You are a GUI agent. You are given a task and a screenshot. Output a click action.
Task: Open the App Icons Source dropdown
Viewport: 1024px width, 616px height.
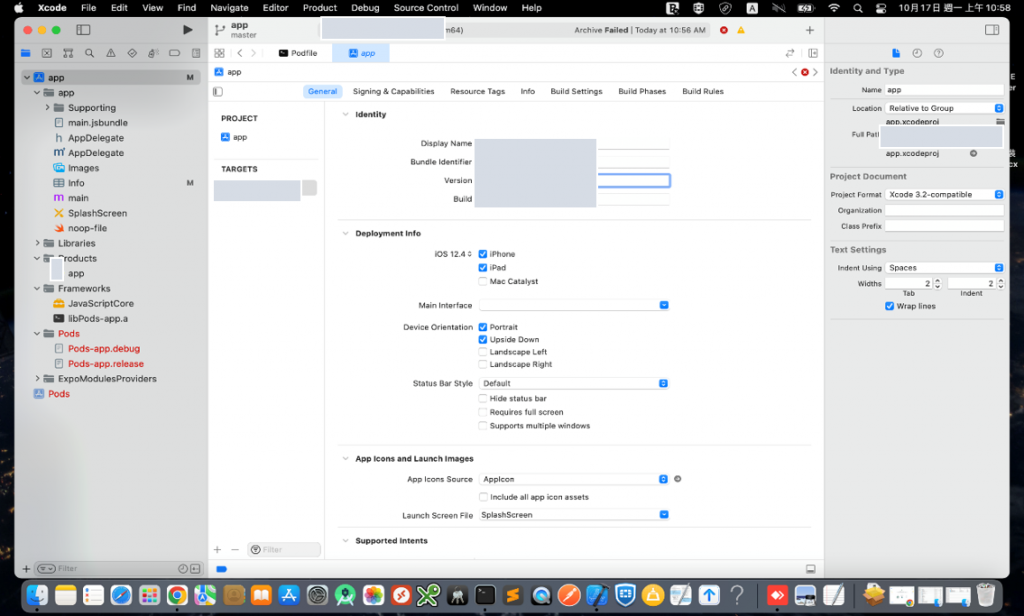tap(574, 479)
